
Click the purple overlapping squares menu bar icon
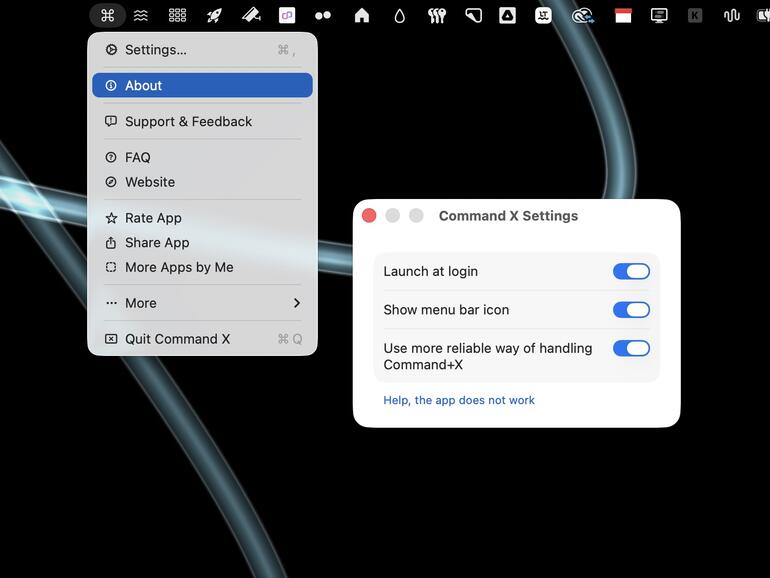point(287,16)
